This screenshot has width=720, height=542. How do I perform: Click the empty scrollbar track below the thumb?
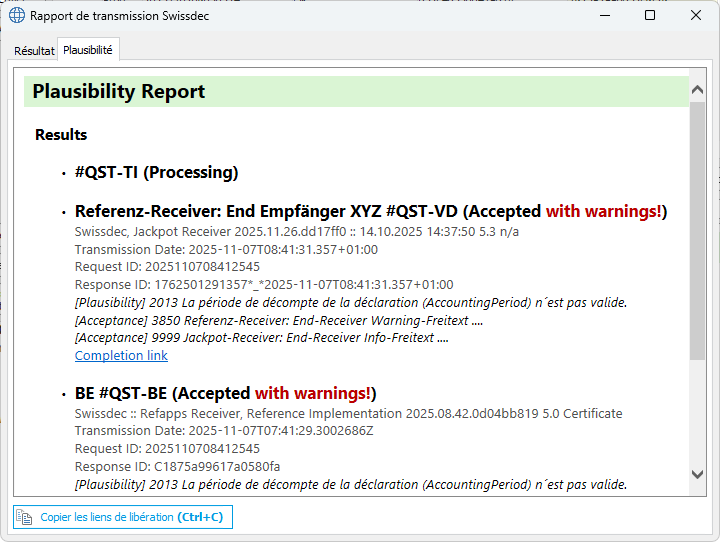697,410
